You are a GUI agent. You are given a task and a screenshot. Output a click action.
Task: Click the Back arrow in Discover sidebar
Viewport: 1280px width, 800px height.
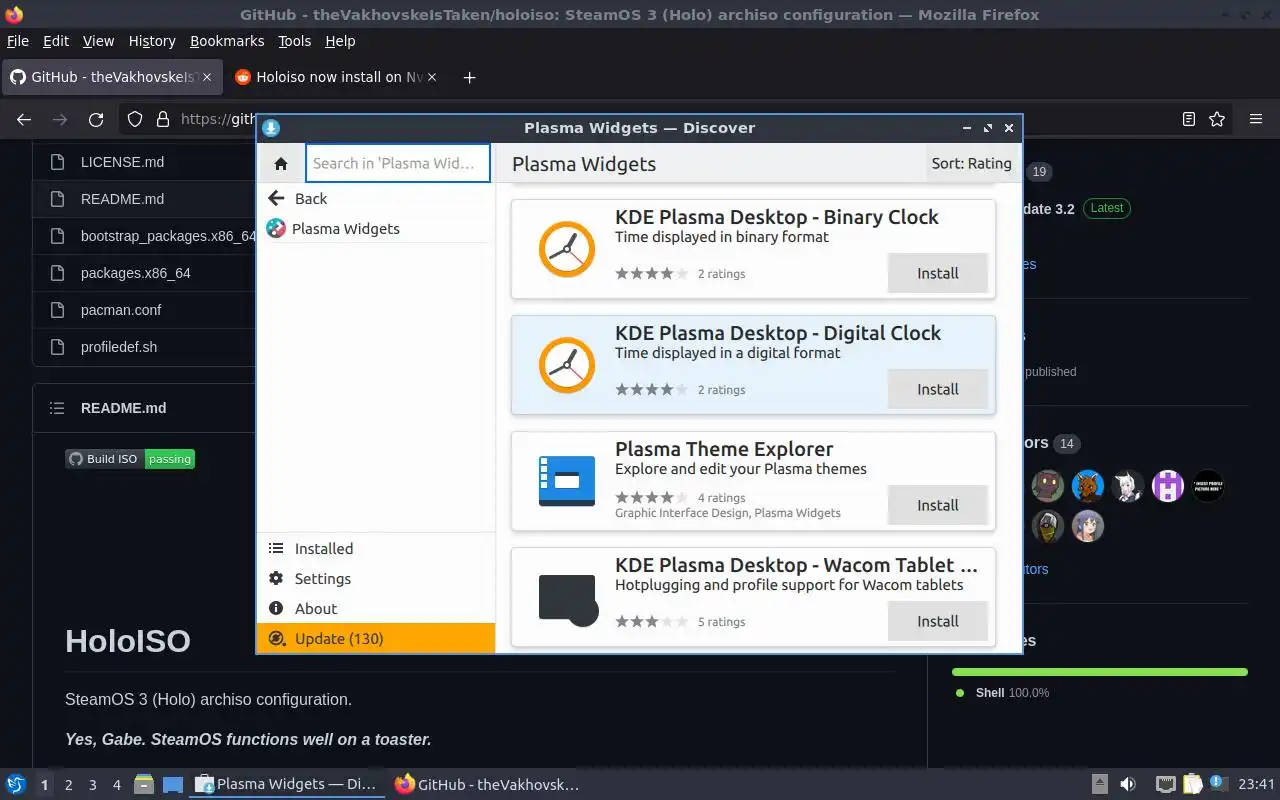click(x=276, y=198)
